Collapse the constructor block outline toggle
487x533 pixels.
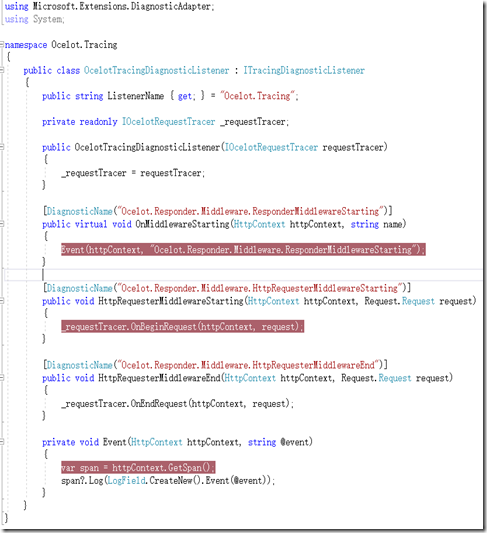coord(2,147)
